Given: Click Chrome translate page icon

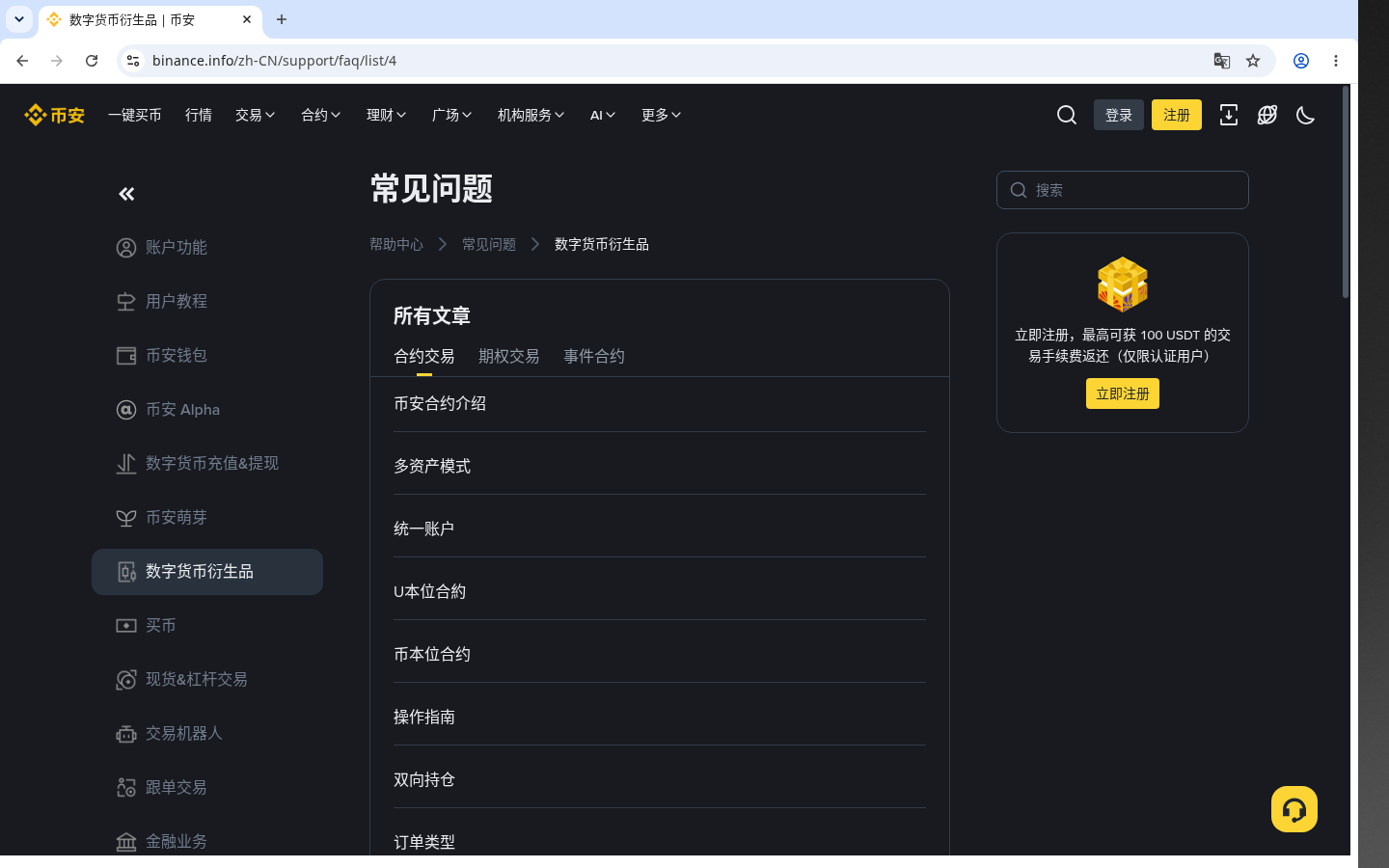Looking at the screenshot, I should point(1222,61).
